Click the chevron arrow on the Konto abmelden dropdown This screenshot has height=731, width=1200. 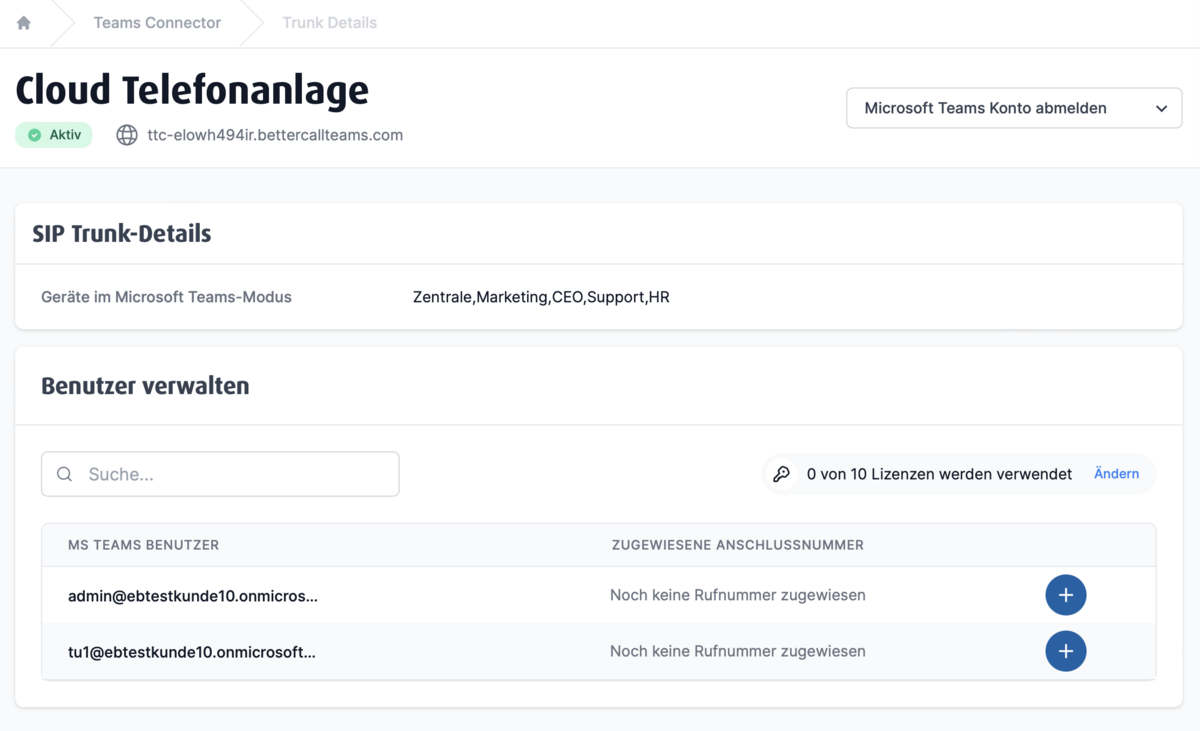tap(1161, 108)
